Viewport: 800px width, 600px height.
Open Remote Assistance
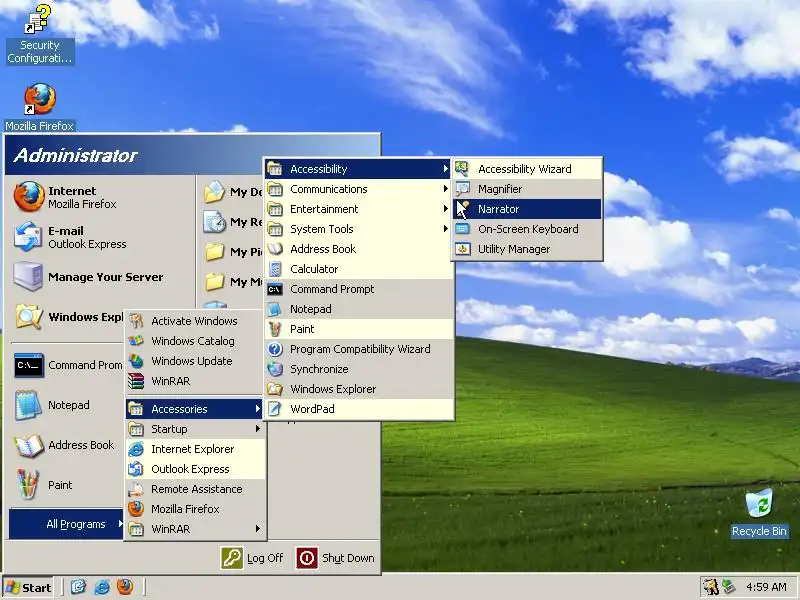[x=195, y=489]
